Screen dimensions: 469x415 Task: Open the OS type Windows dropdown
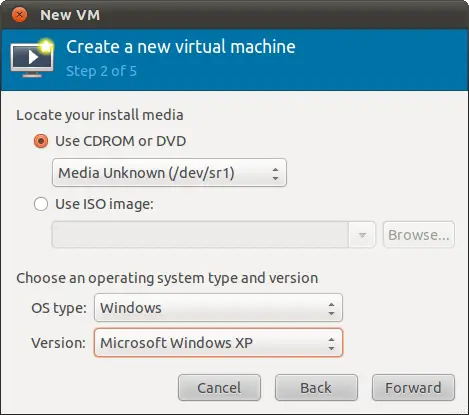click(x=218, y=308)
